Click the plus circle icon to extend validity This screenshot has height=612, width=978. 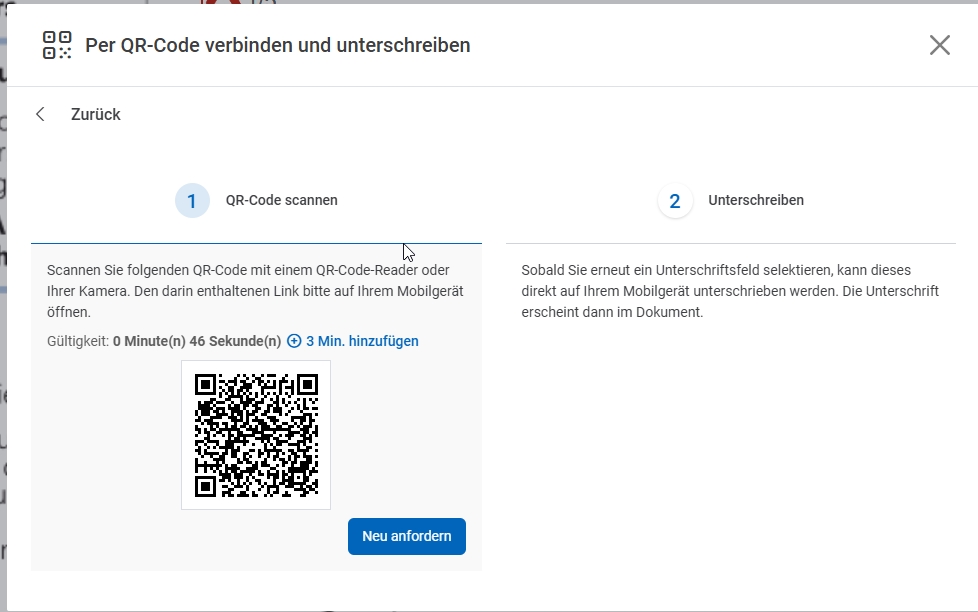point(294,341)
